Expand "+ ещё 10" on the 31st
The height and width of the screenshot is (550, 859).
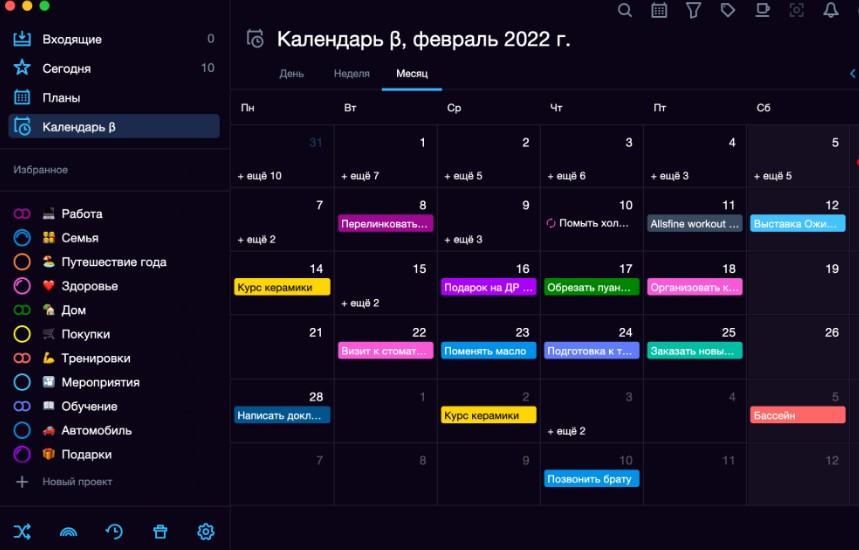click(259, 176)
